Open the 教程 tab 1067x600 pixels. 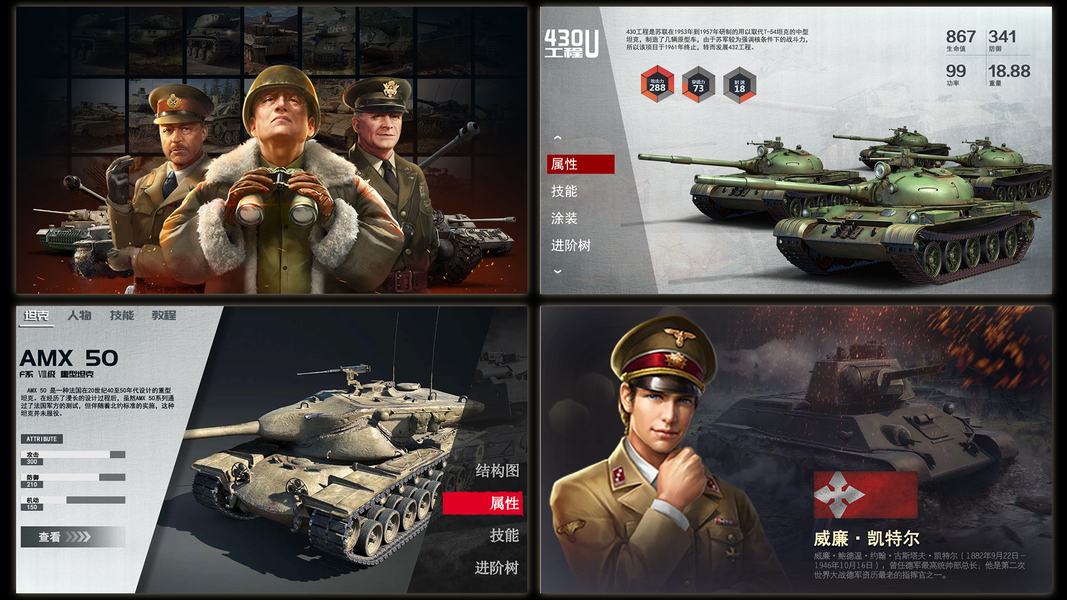[164, 316]
